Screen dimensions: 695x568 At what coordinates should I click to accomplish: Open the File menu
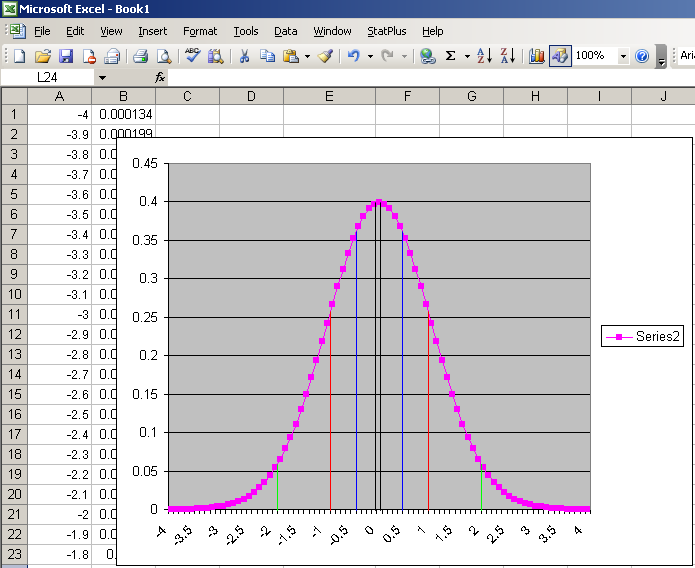(42, 31)
